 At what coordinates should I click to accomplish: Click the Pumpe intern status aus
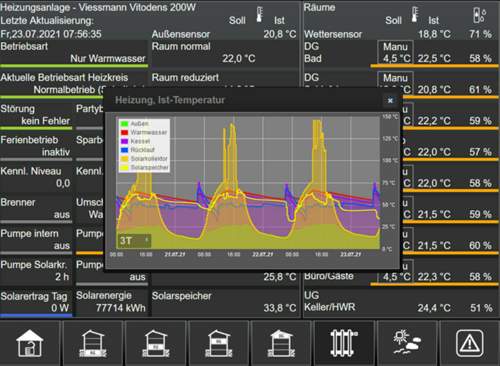click(x=62, y=246)
